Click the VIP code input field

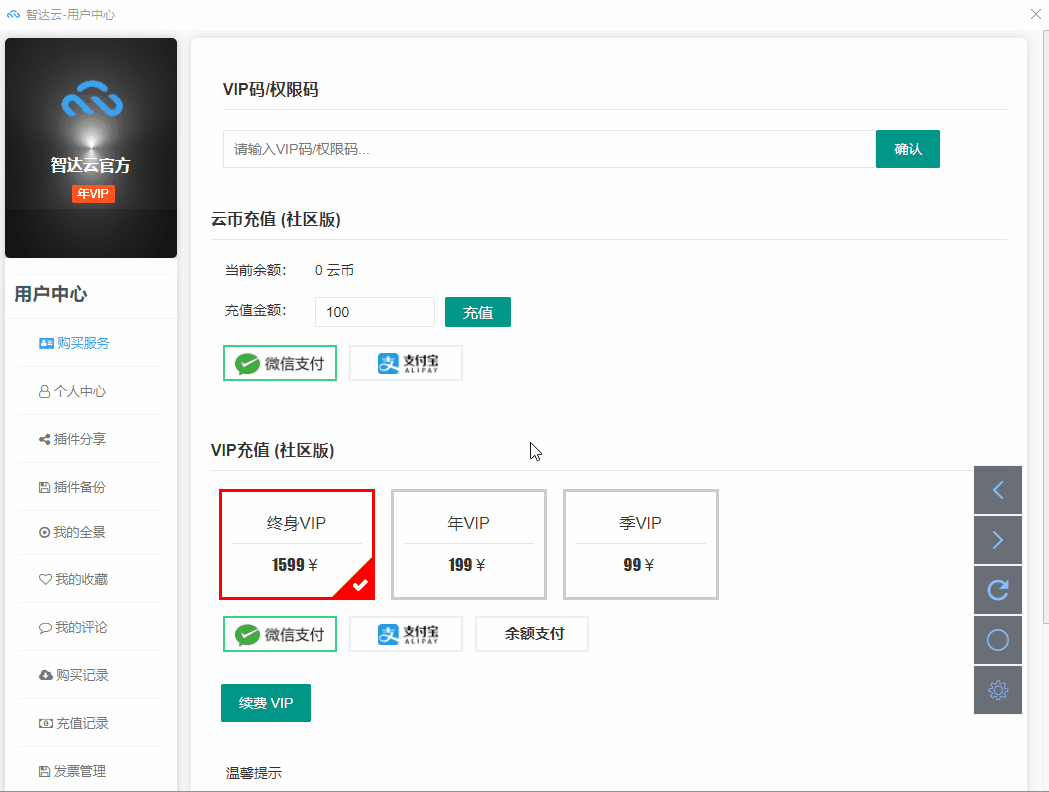click(x=545, y=148)
